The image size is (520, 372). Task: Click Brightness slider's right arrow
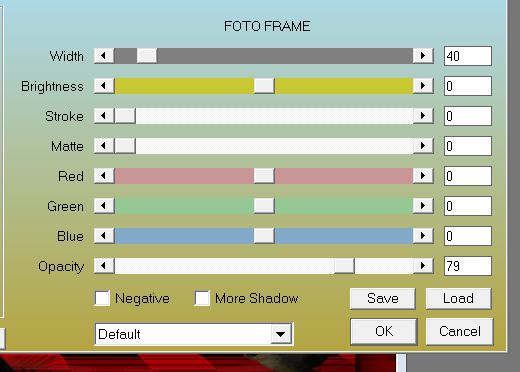[x=423, y=86]
